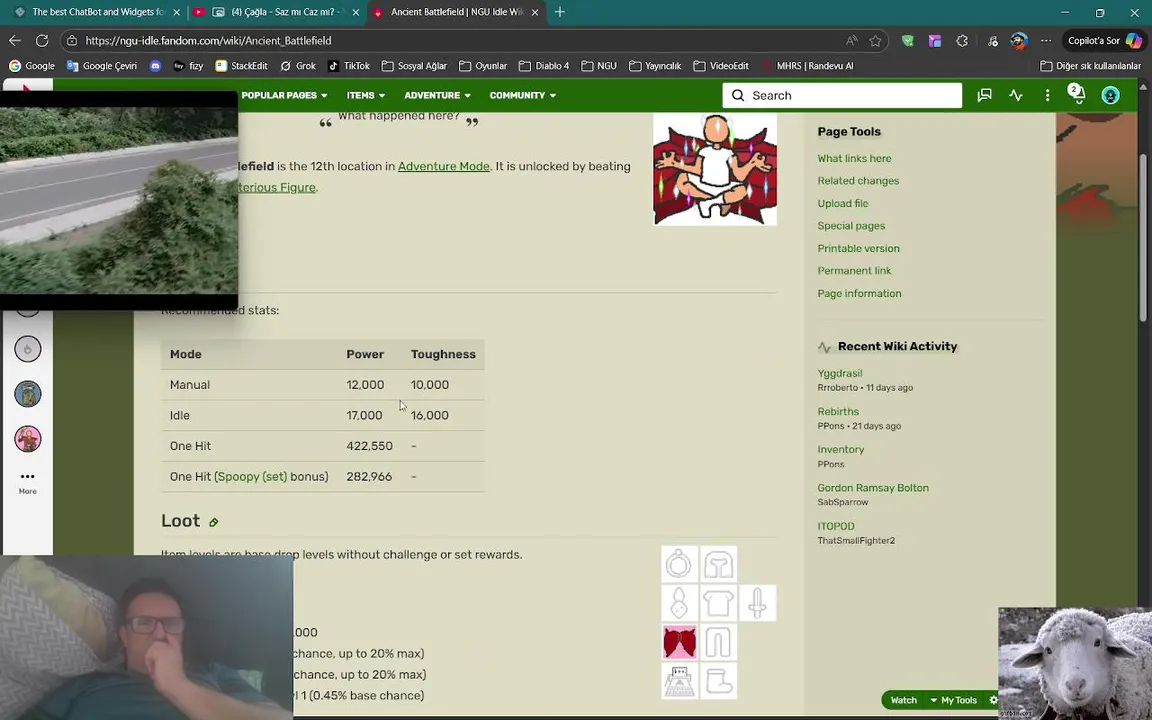Screen dimensions: 1152x720
Task: Open the Extensions puzzle-piece icon
Action: 962,41
